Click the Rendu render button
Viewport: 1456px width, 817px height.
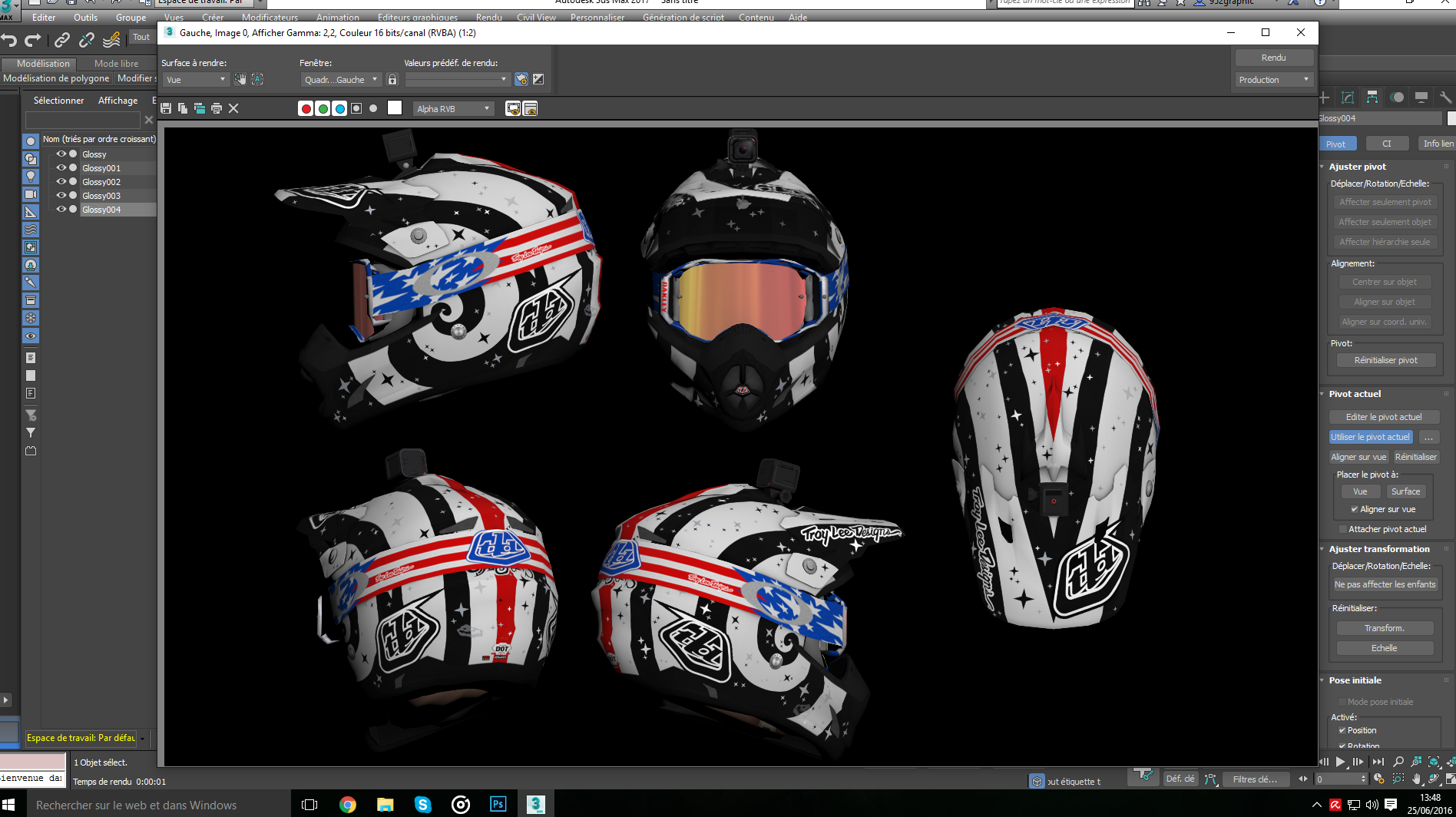(x=1273, y=58)
